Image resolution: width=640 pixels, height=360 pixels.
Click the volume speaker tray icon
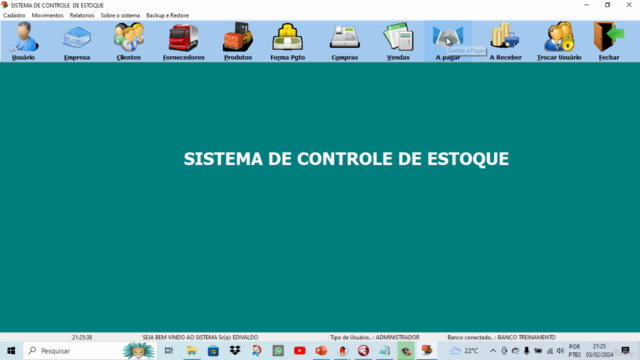point(560,351)
